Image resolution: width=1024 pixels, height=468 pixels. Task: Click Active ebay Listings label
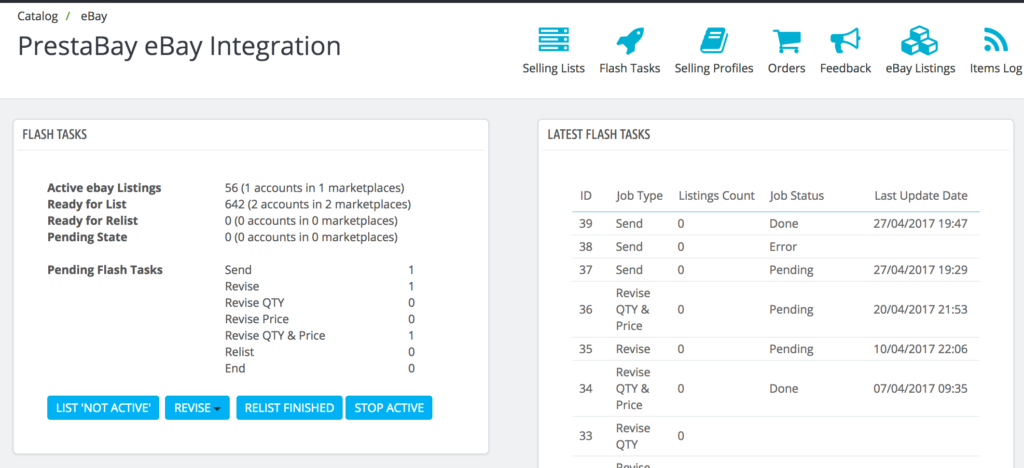(104, 188)
